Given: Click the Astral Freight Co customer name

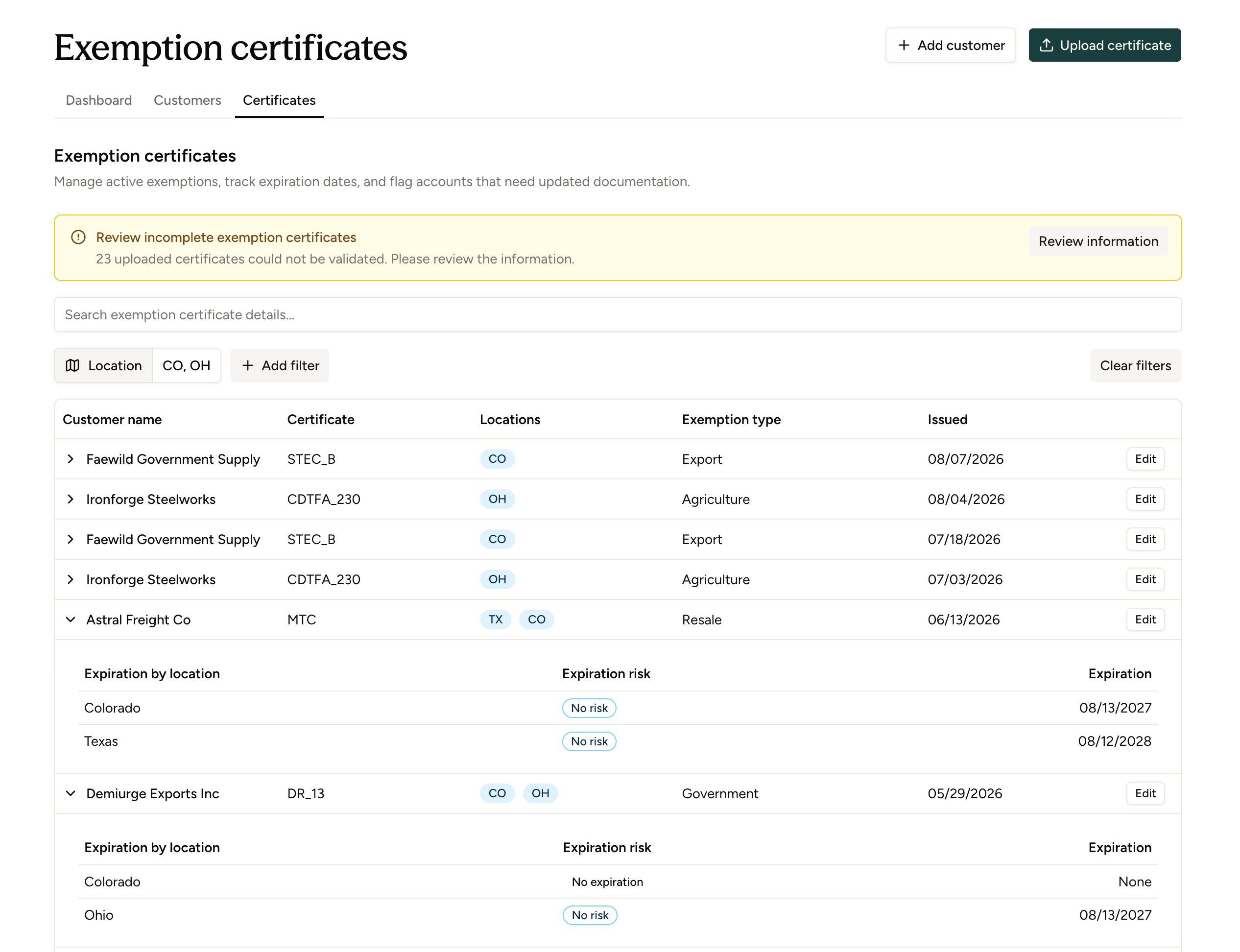Looking at the screenshot, I should coord(138,620).
